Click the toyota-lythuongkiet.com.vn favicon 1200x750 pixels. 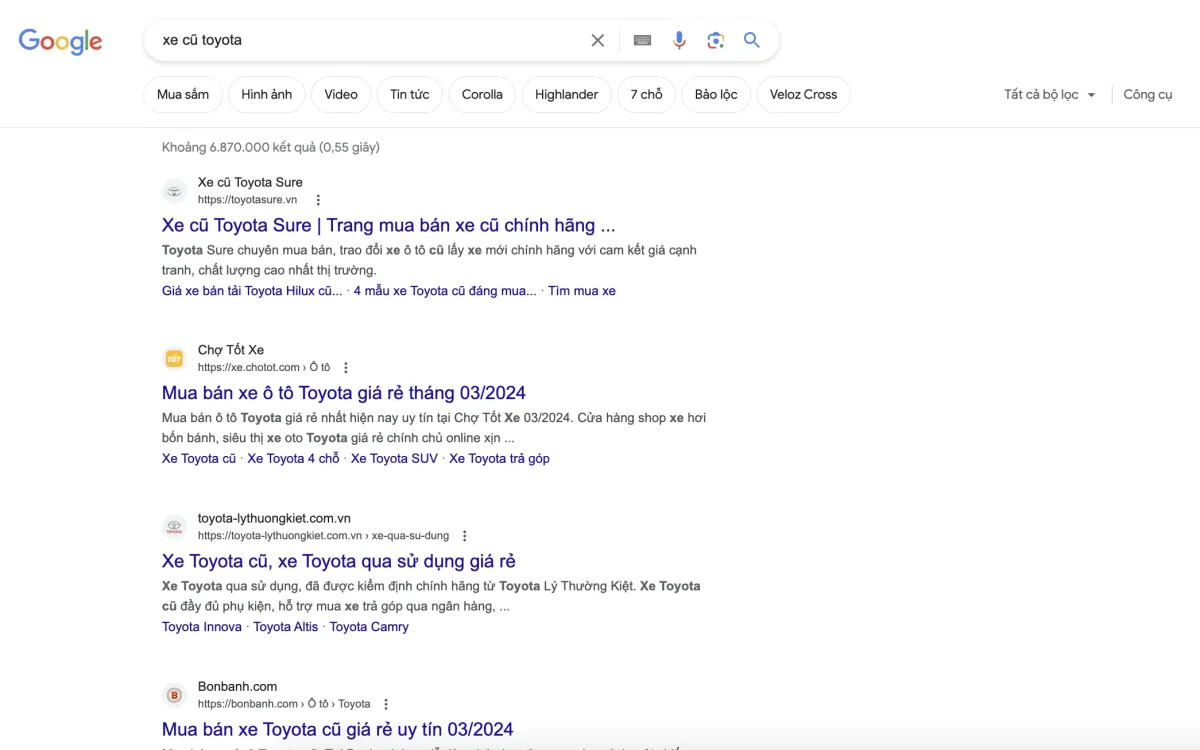click(175, 527)
